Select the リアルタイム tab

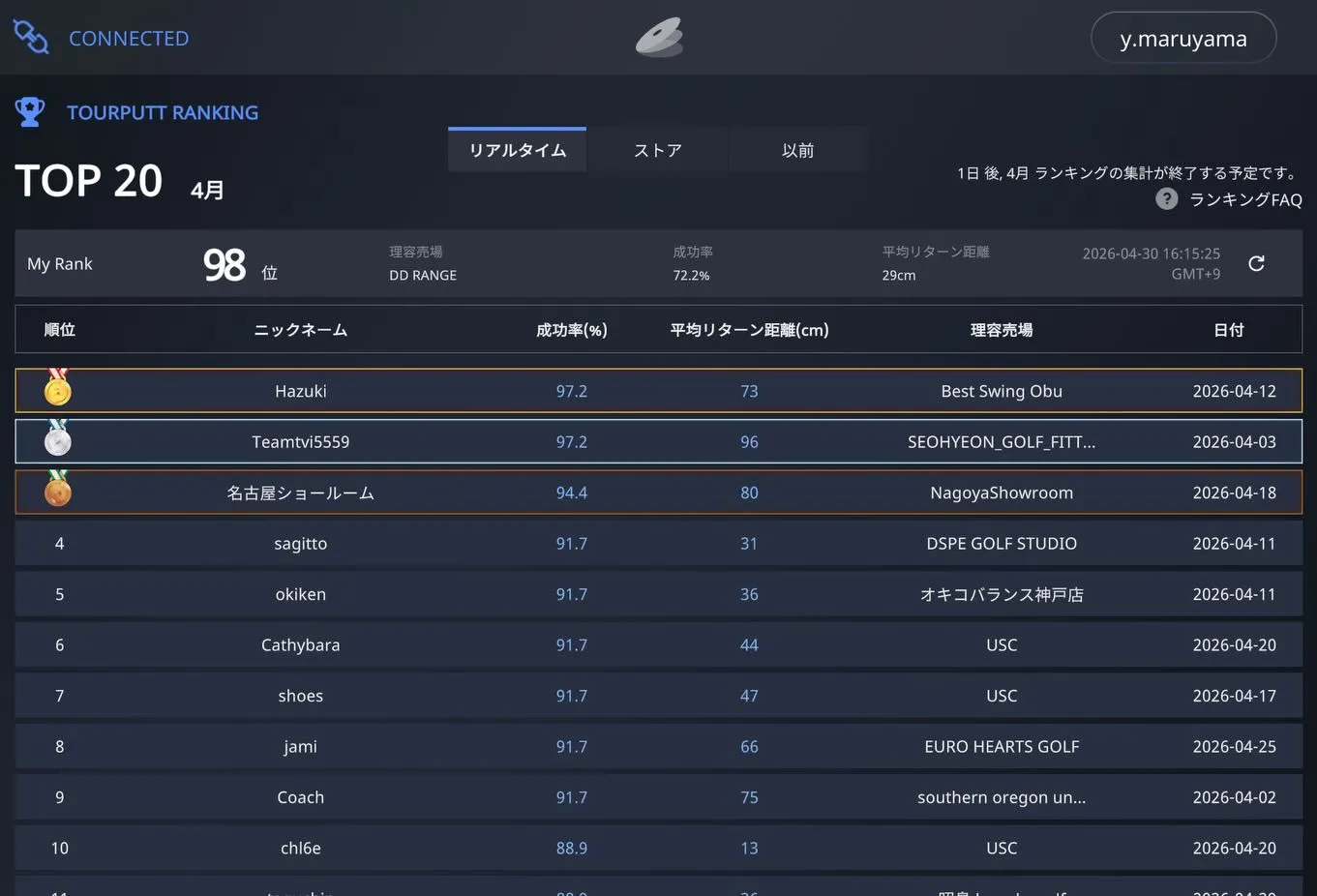click(x=516, y=150)
